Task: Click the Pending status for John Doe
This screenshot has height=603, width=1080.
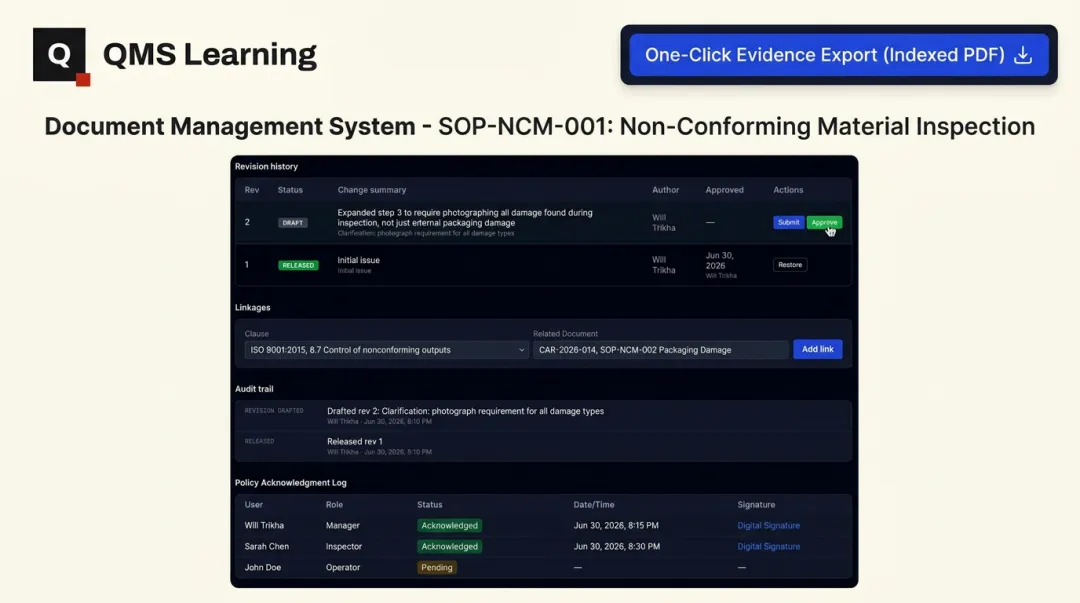Action: 437,568
